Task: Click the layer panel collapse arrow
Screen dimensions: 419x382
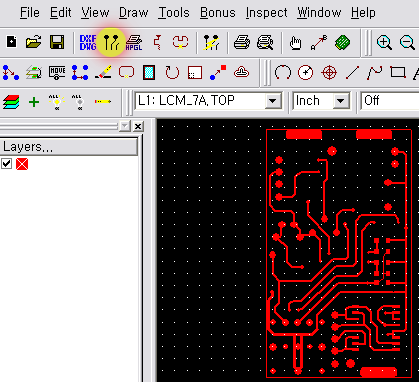Action: 125,126
